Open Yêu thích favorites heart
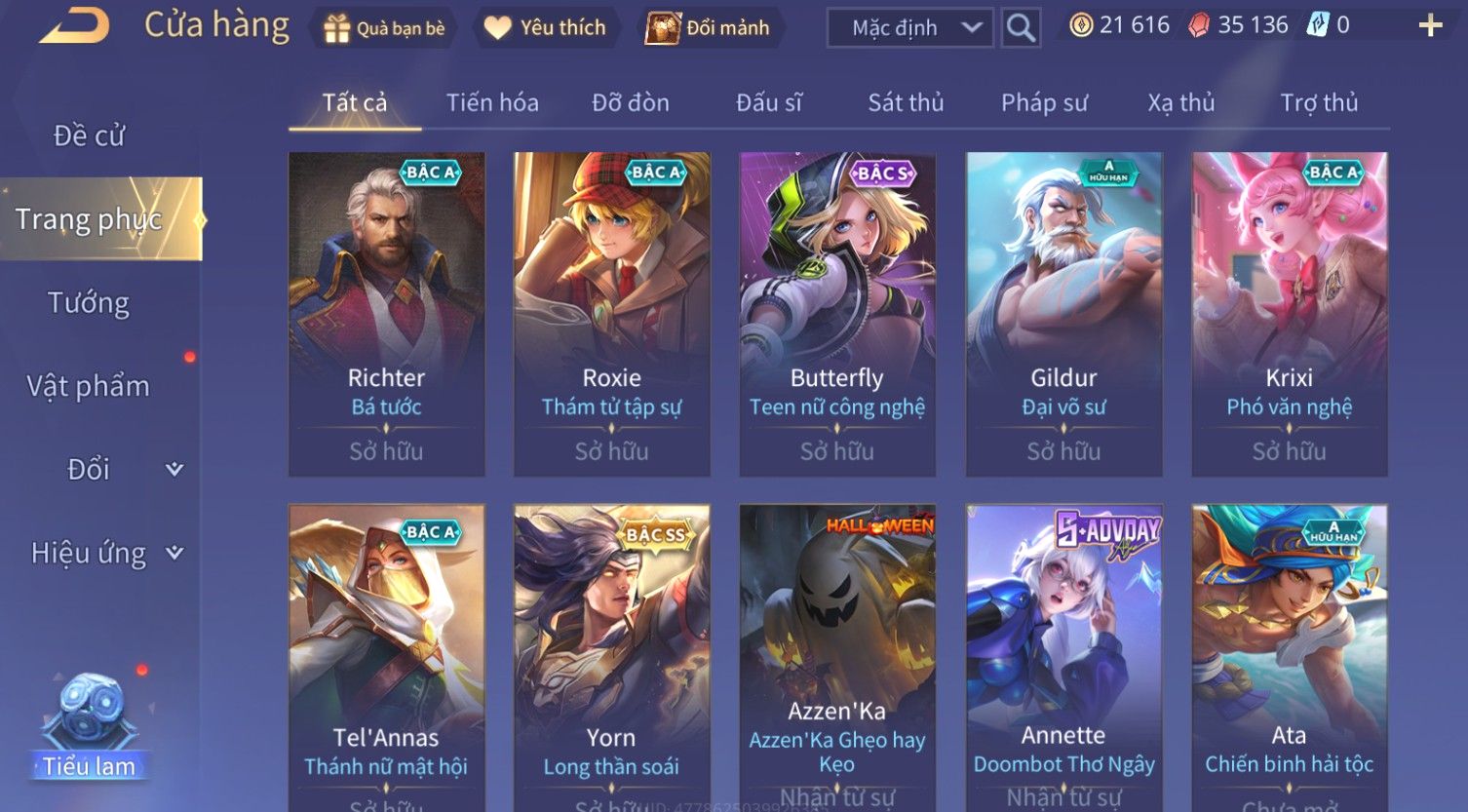 (546, 28)
